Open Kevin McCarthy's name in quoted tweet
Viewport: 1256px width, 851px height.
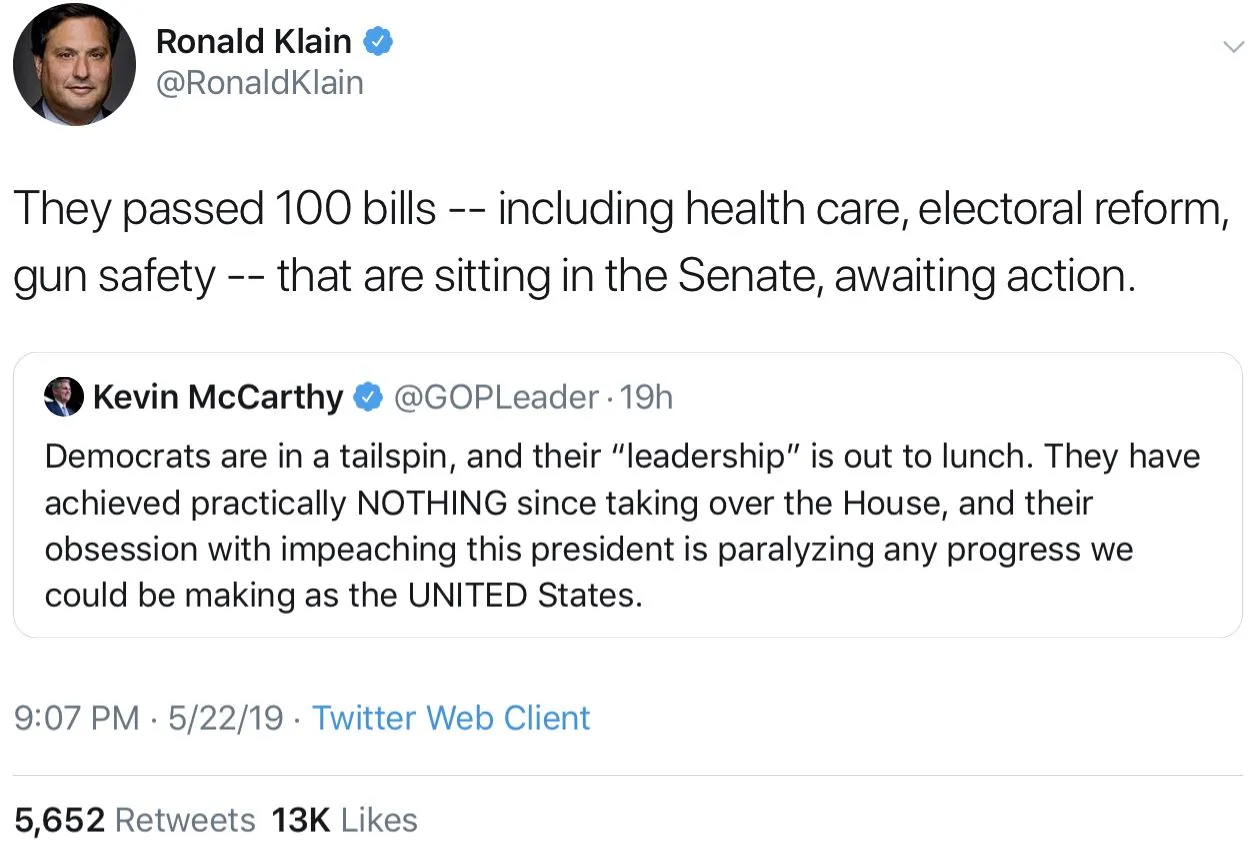(218, 398)
